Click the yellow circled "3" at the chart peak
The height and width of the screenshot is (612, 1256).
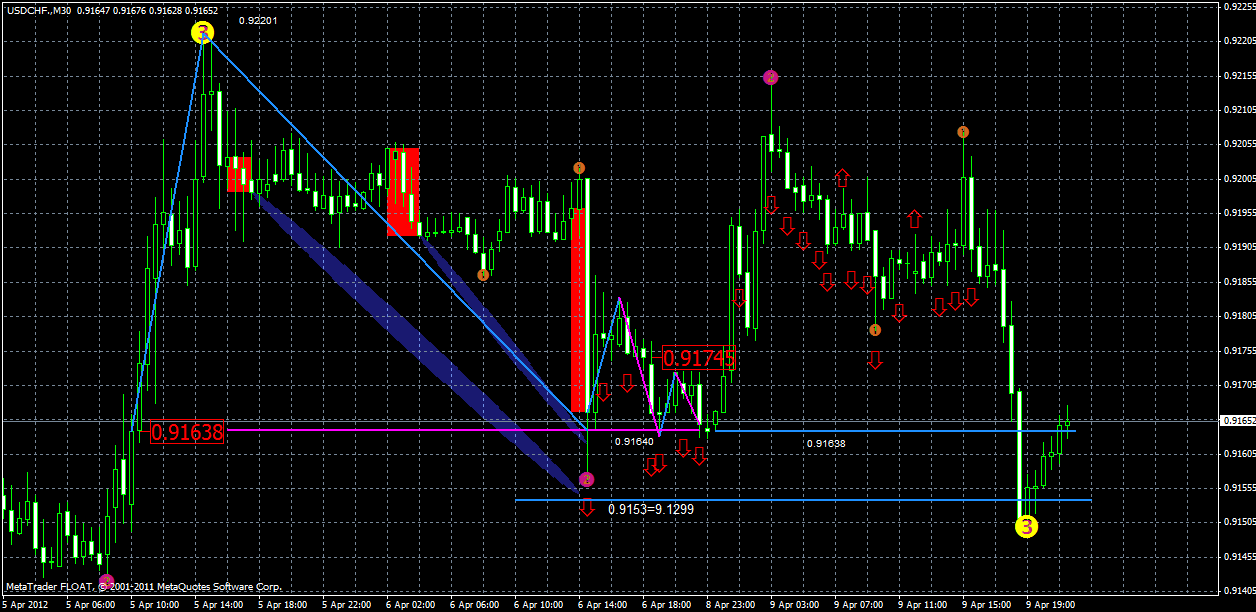pyautogui.click(x=203, y=32)
